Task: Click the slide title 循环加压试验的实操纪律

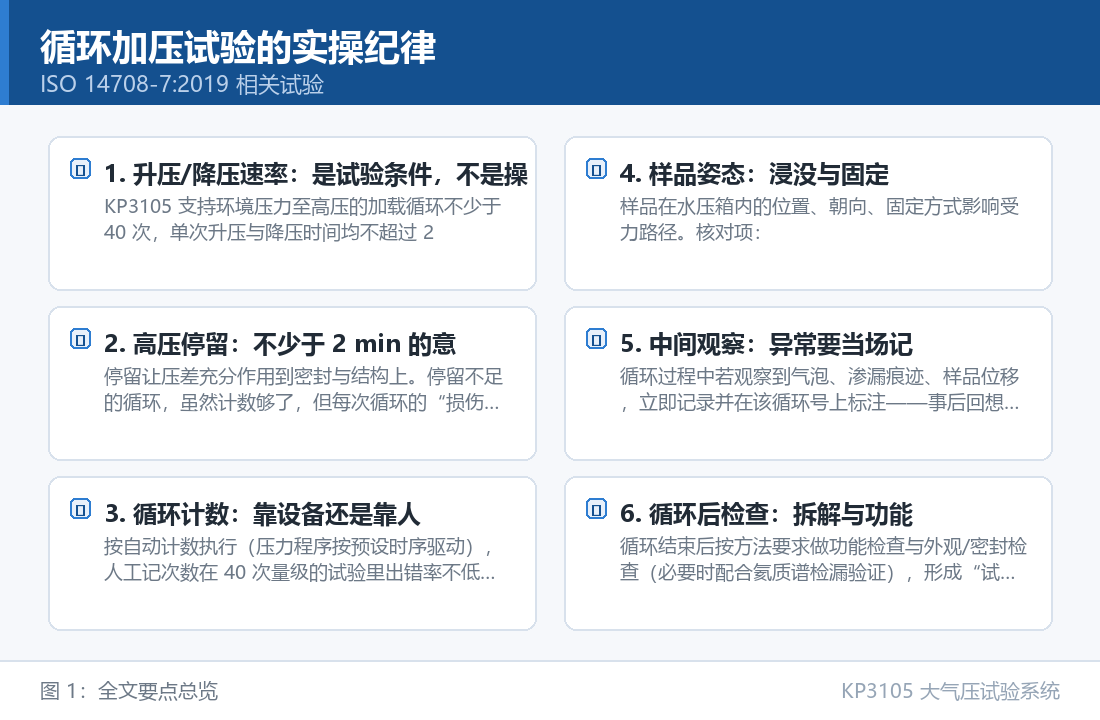Action: (x=238, y=48)
